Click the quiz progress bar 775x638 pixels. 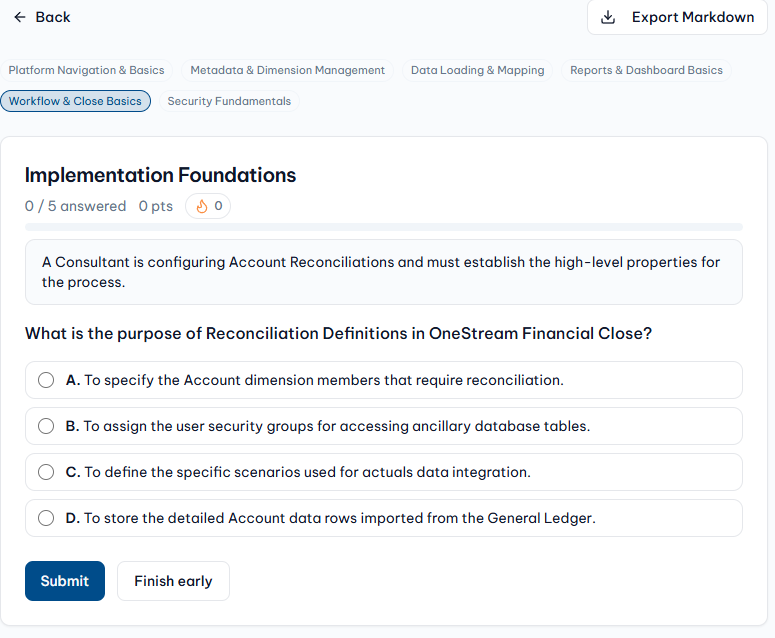pos(384,227)
